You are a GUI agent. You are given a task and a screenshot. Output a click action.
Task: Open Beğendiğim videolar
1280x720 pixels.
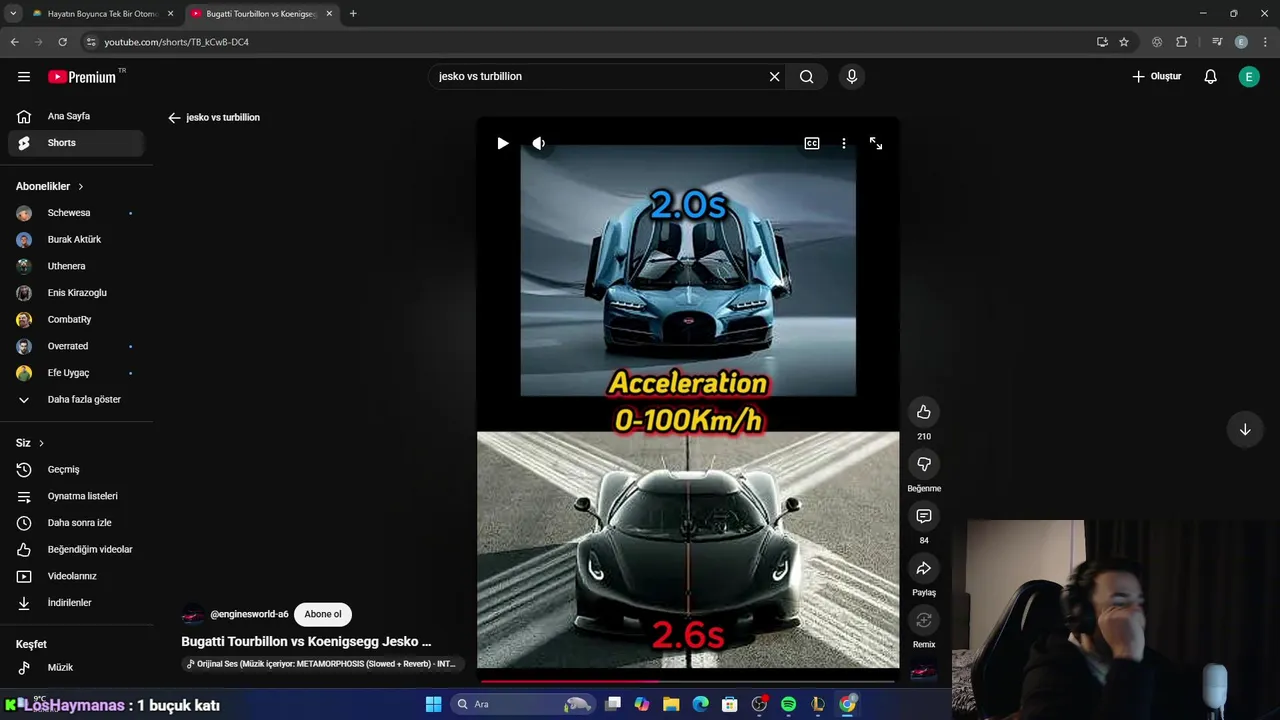point(77,550)
